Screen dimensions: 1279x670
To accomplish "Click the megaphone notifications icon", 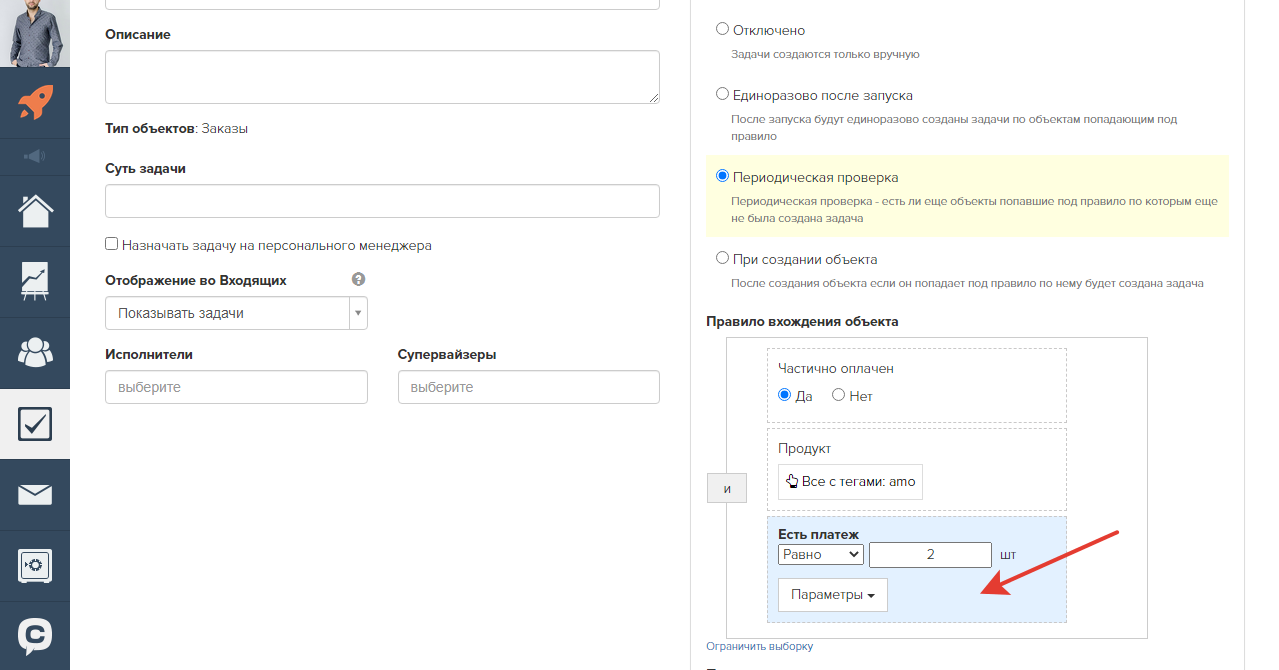I will coord(35,156).
